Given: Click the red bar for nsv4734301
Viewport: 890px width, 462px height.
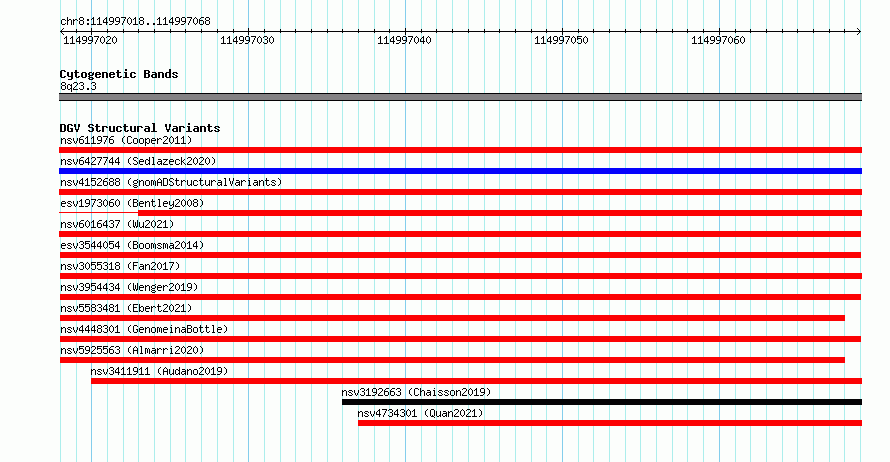Looking at the screenshot, I should click(610, 423).
